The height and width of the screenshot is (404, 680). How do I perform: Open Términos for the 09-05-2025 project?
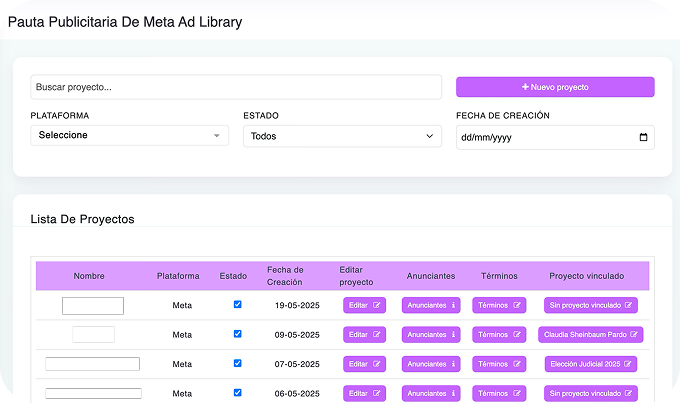(x=499, y=335)
